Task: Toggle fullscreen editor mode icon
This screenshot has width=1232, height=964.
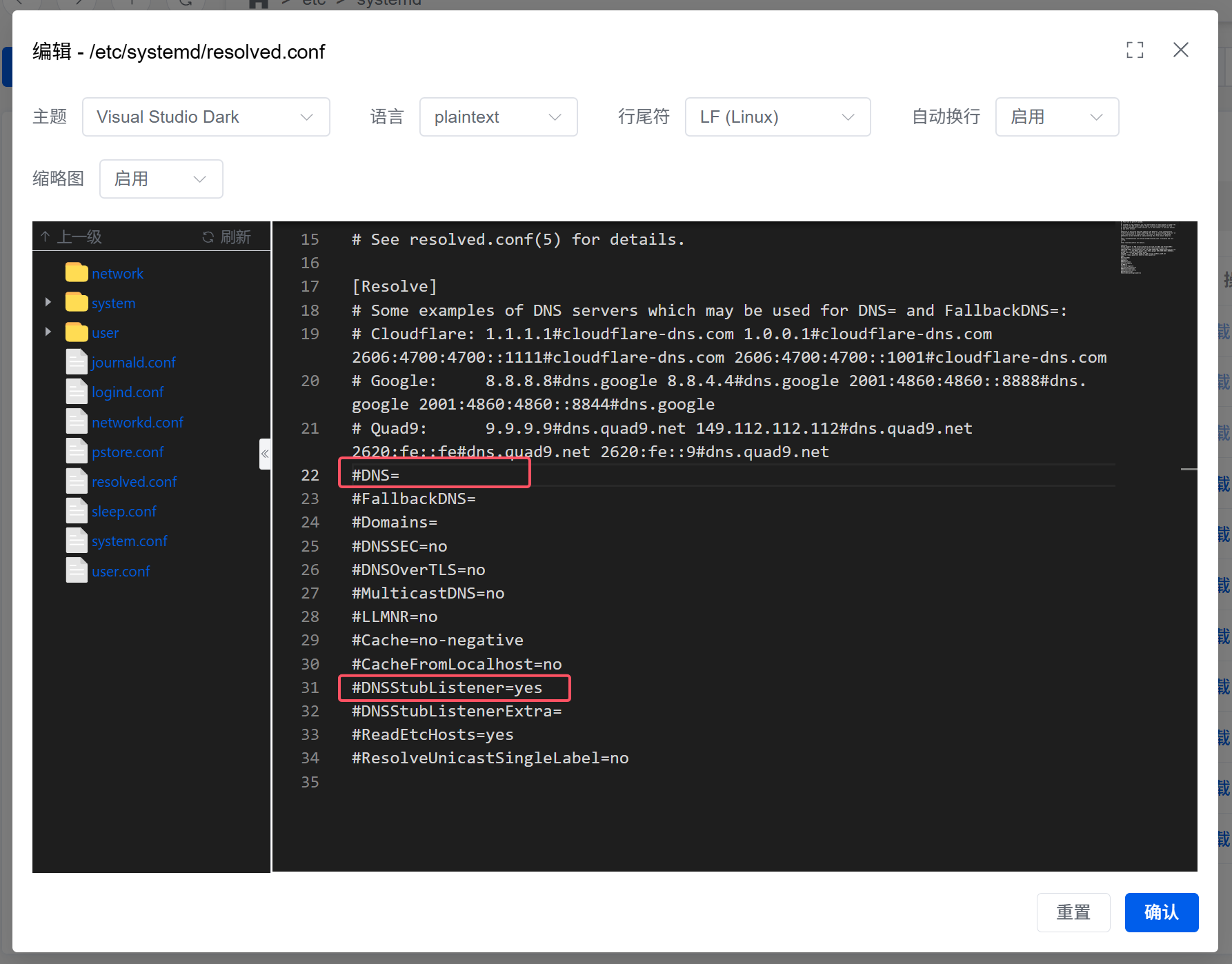Action: tap(1135, 50)
